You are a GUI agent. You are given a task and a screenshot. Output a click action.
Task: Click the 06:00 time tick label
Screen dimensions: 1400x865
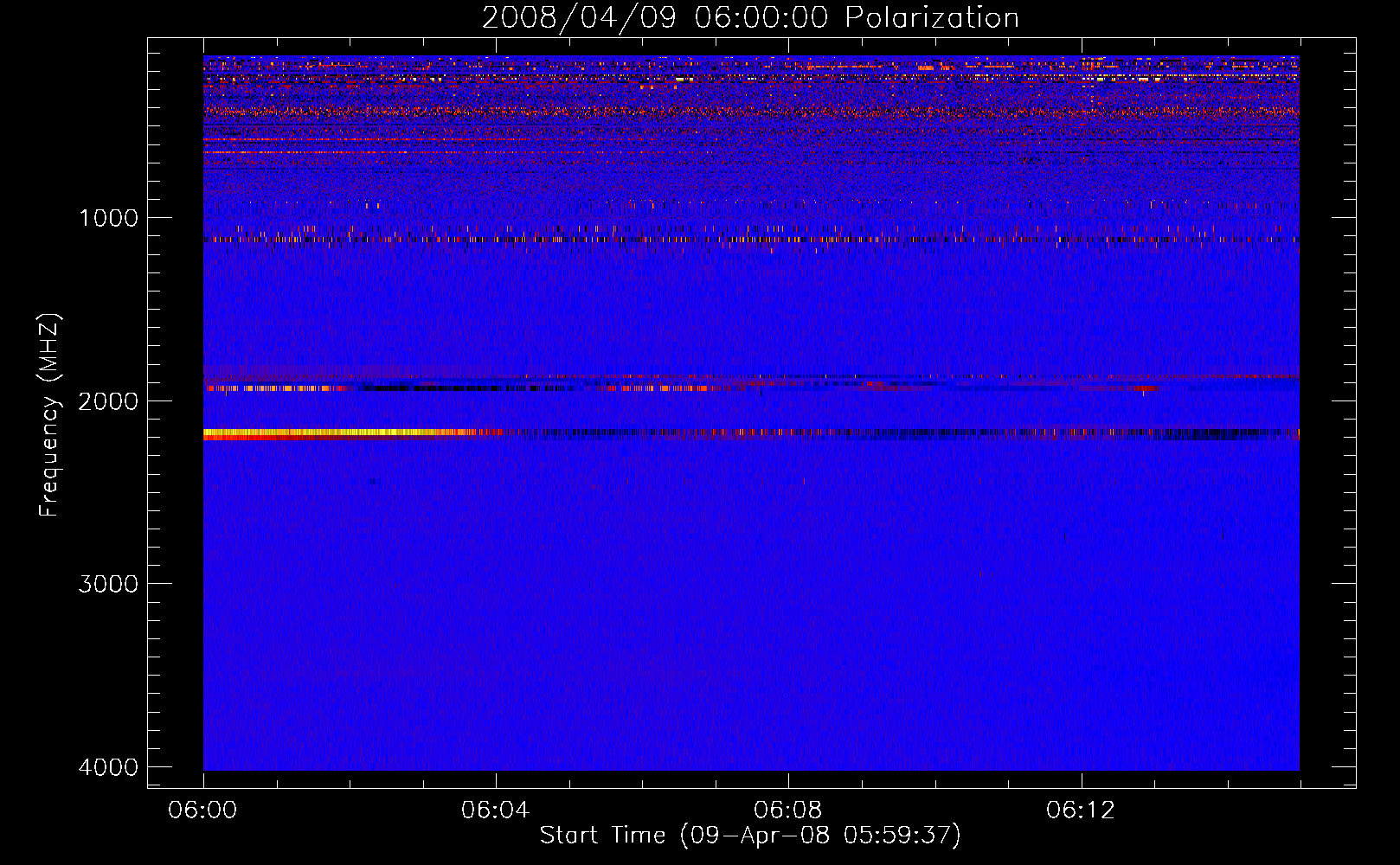[x=203, y=811]
